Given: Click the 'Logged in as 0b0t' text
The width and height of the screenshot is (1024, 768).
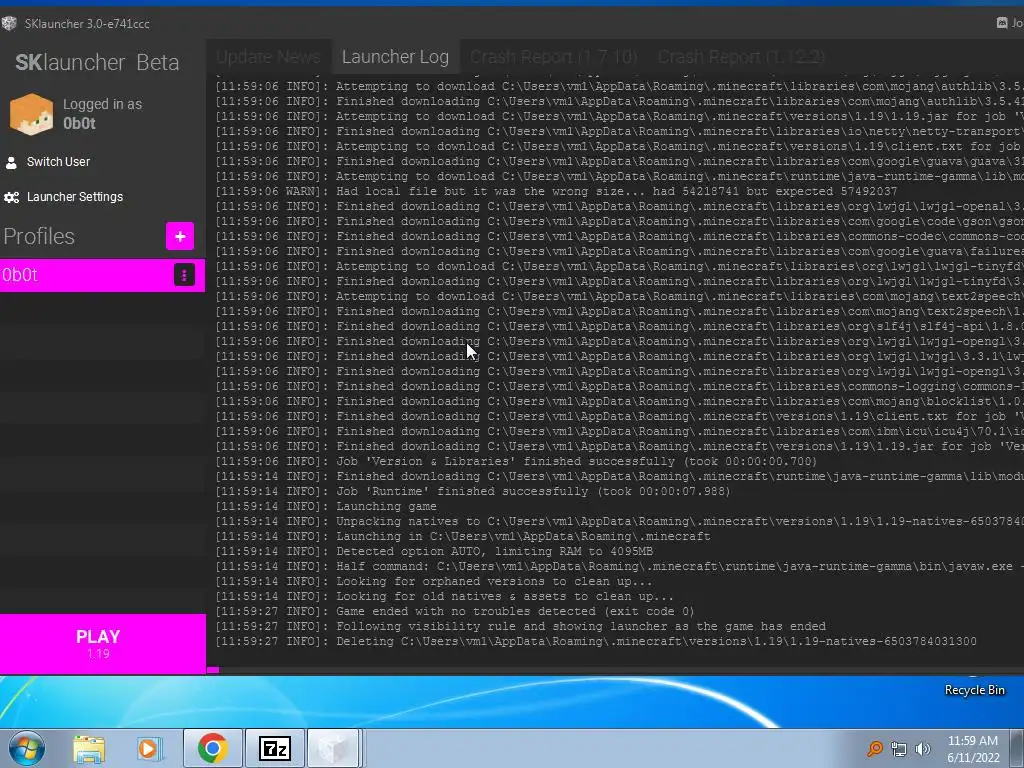Looking at the screenshot, I should [103, 114].
